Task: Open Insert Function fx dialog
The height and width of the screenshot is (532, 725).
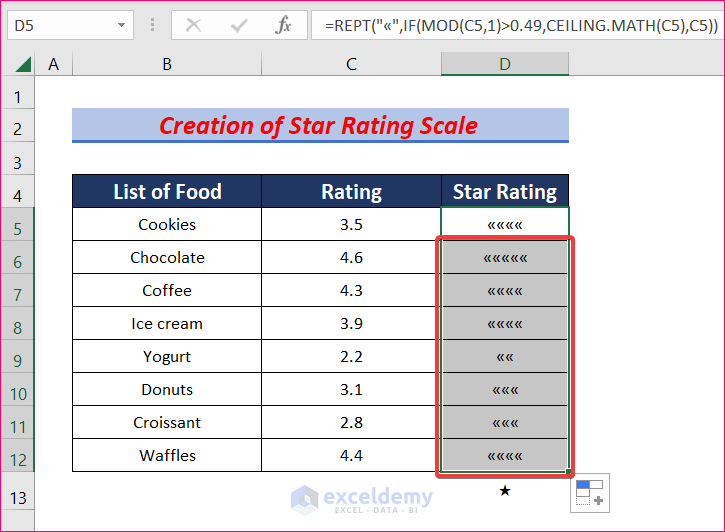Action: tap(283, 25)
